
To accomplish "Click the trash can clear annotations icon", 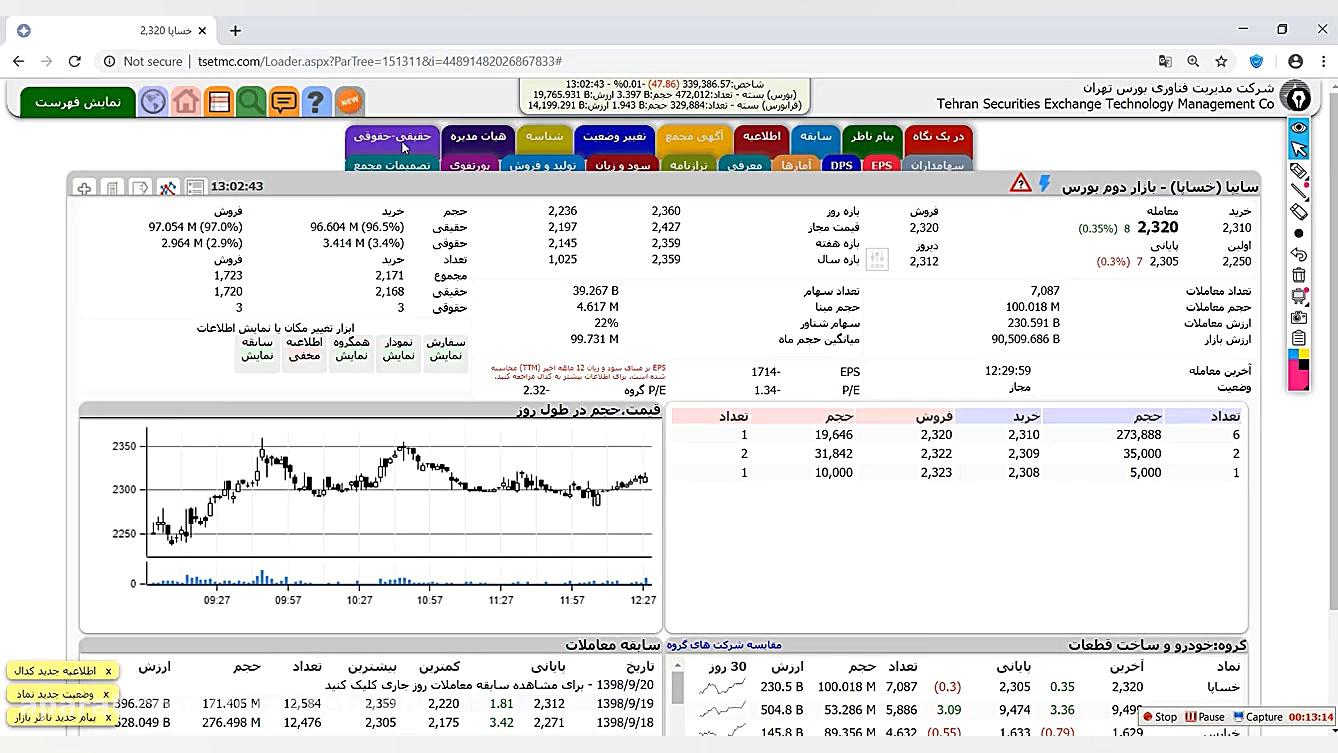I will (1298, 275).
